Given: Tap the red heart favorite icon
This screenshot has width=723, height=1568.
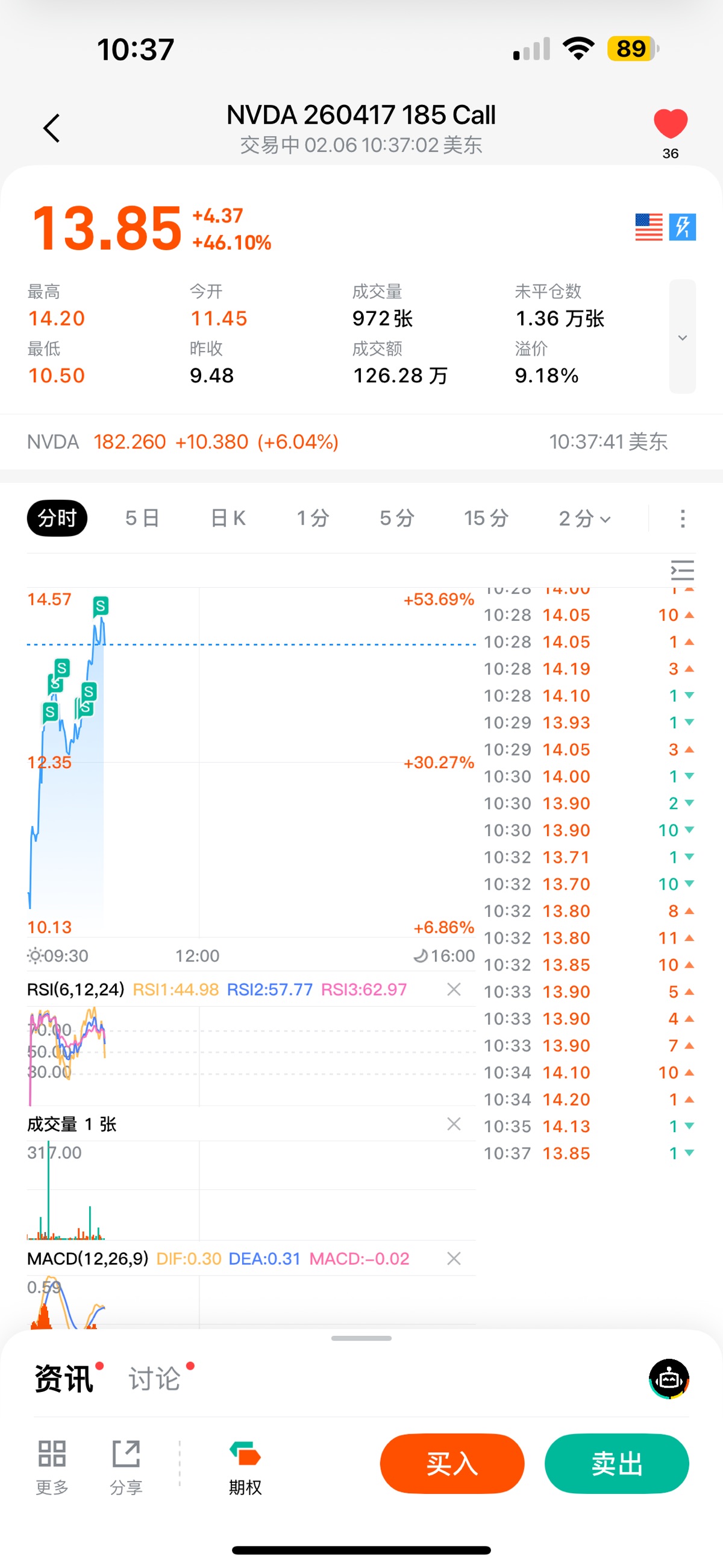Looking at the screenshot, I should coord(670,124).
